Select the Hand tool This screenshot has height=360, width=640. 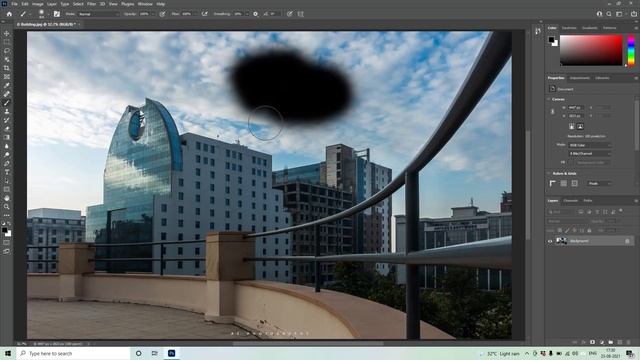[7, 198]
